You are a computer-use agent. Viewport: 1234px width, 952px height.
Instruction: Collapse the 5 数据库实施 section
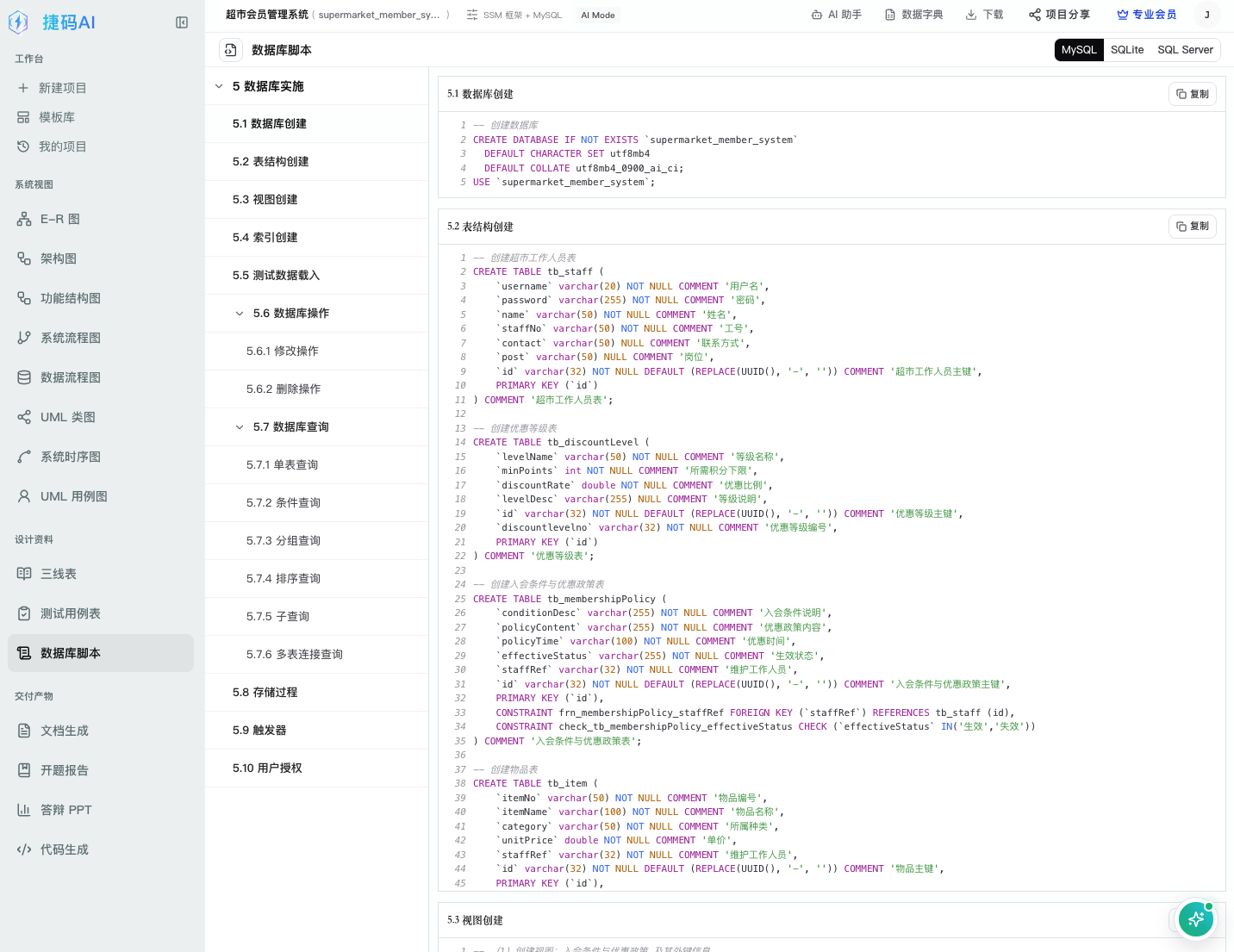219,86
